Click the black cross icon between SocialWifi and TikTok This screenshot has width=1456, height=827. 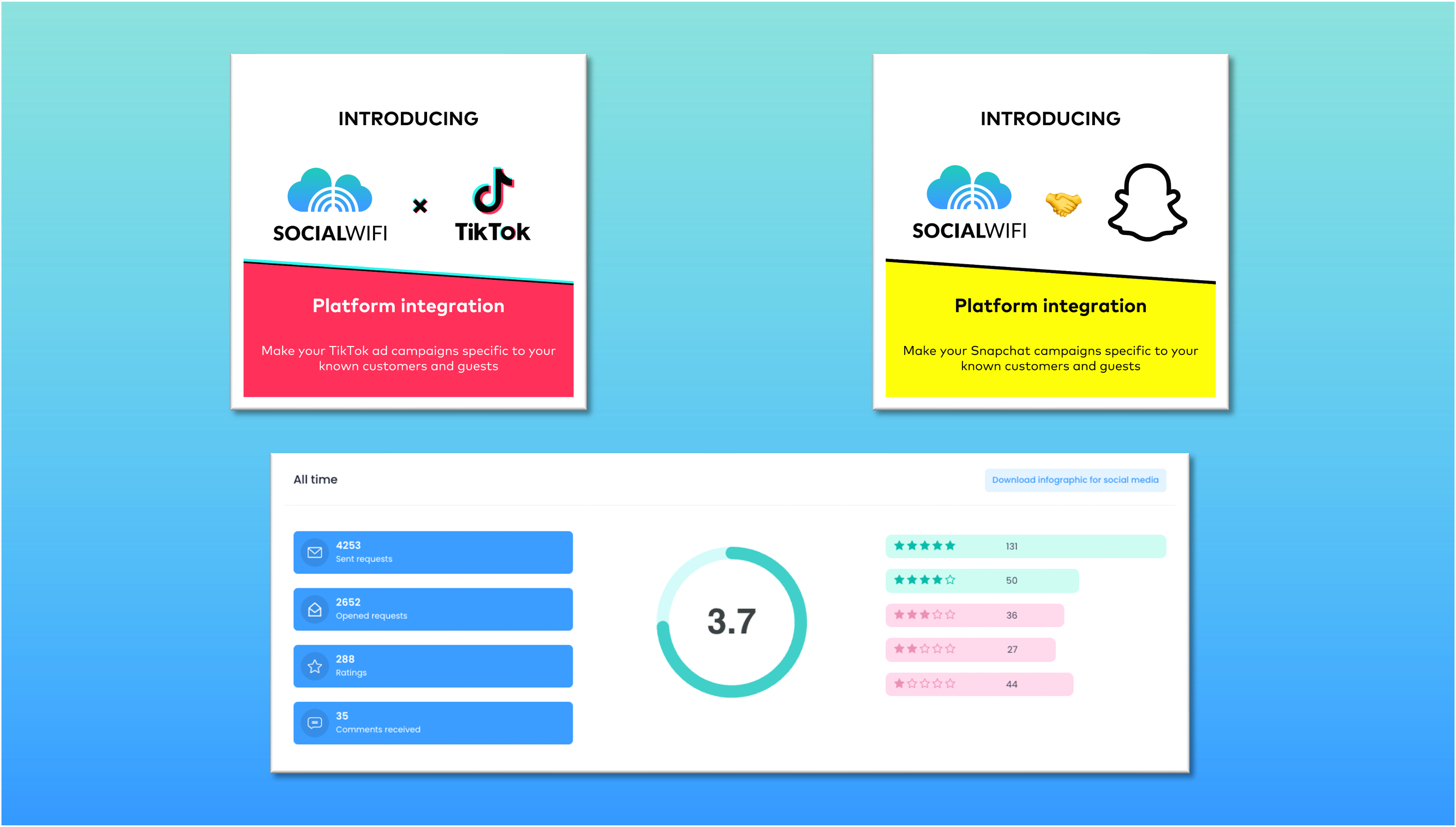[420, 206]
